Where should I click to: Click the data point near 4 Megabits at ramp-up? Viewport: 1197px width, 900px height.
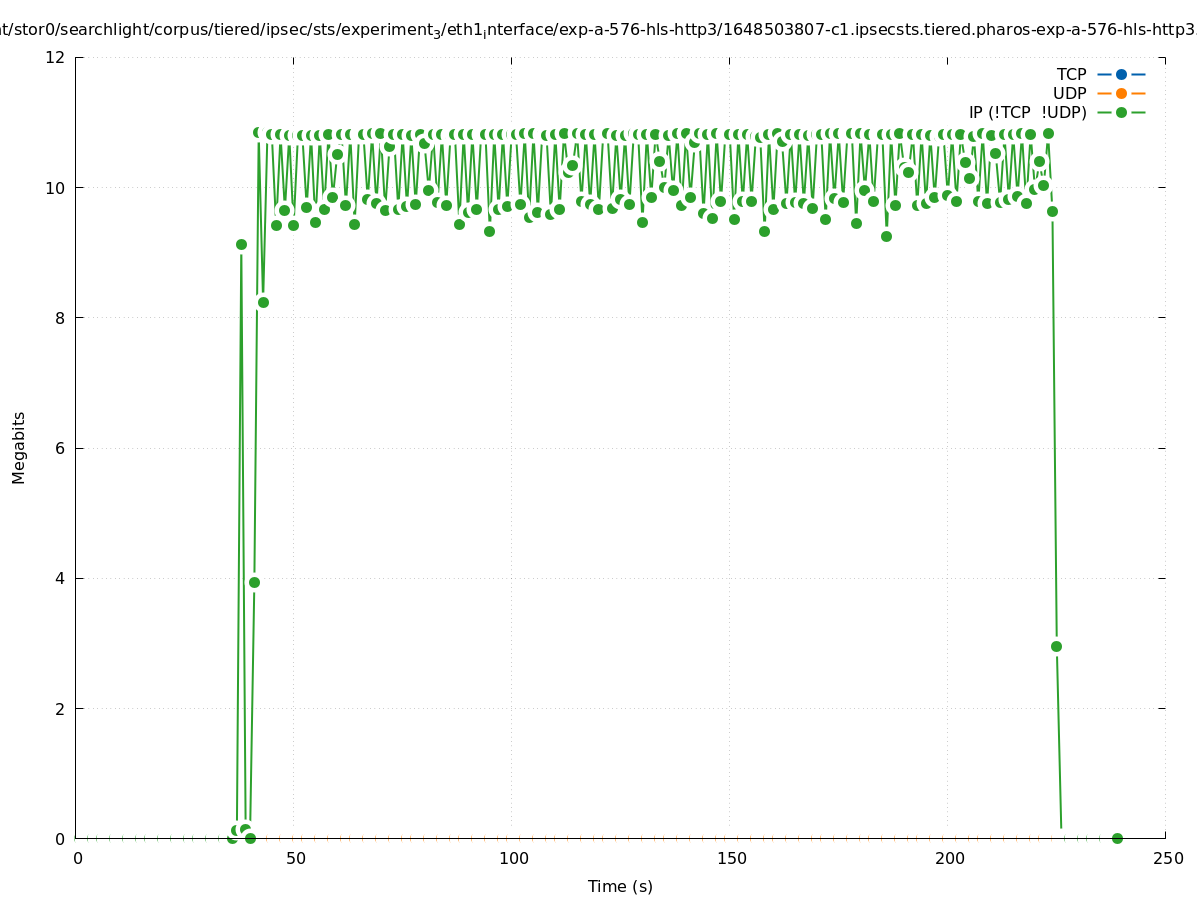pos(254,582)
